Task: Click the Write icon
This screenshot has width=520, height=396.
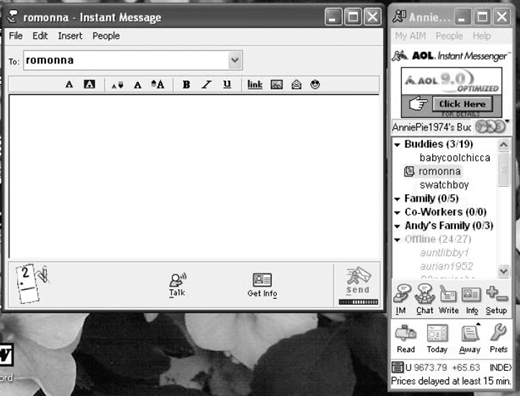Action: pos(448,299)
